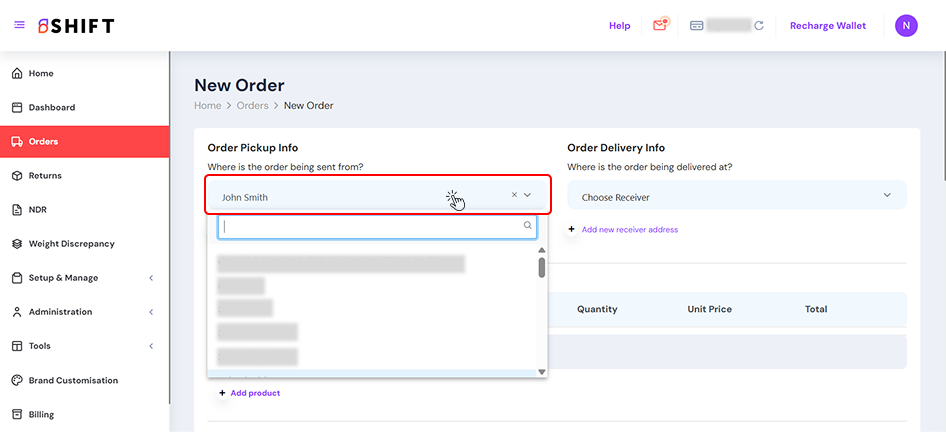
Task: Open Weight Discrepancy page
Action: [x=71, y=244]
